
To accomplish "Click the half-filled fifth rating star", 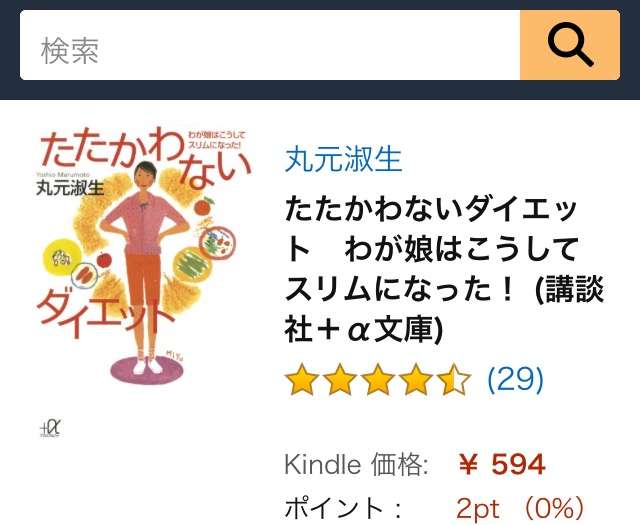I will pos(454,380).
